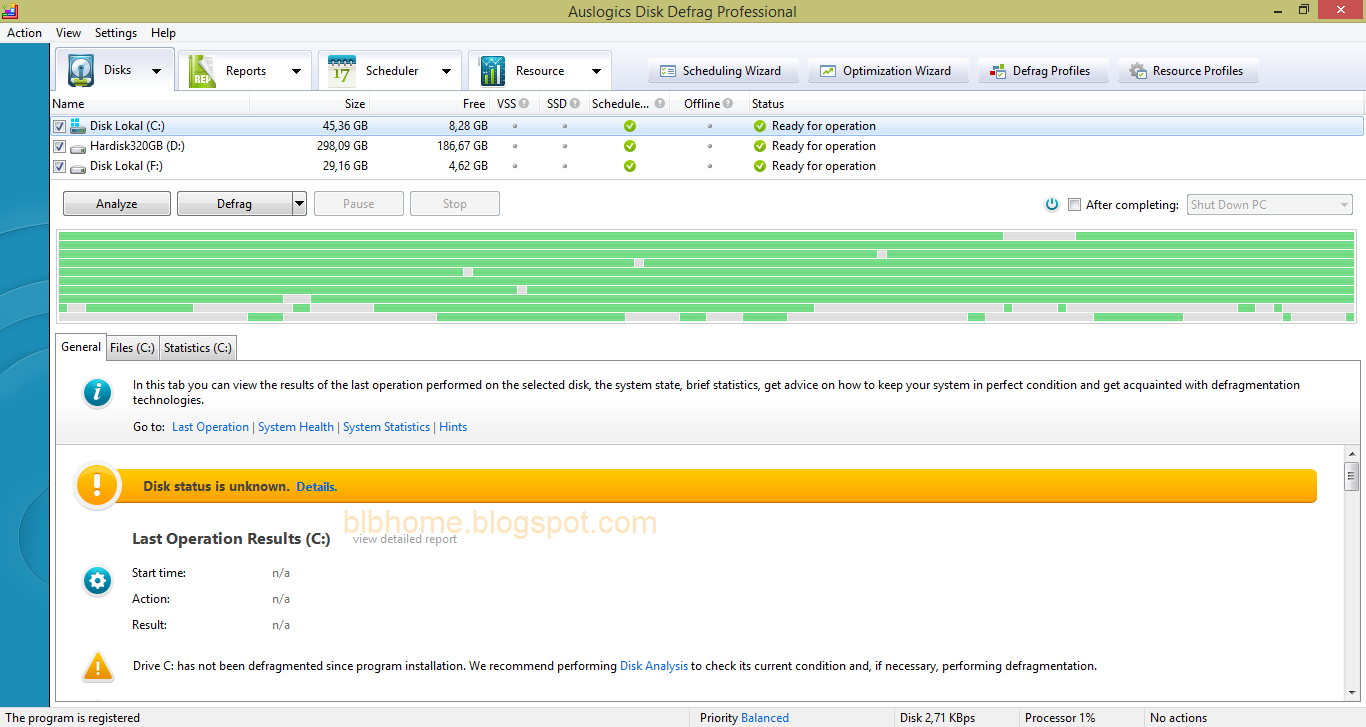Click the warning triangle beside Drive C message
This screenshot has height=727, width=1366.
point(98,665)
